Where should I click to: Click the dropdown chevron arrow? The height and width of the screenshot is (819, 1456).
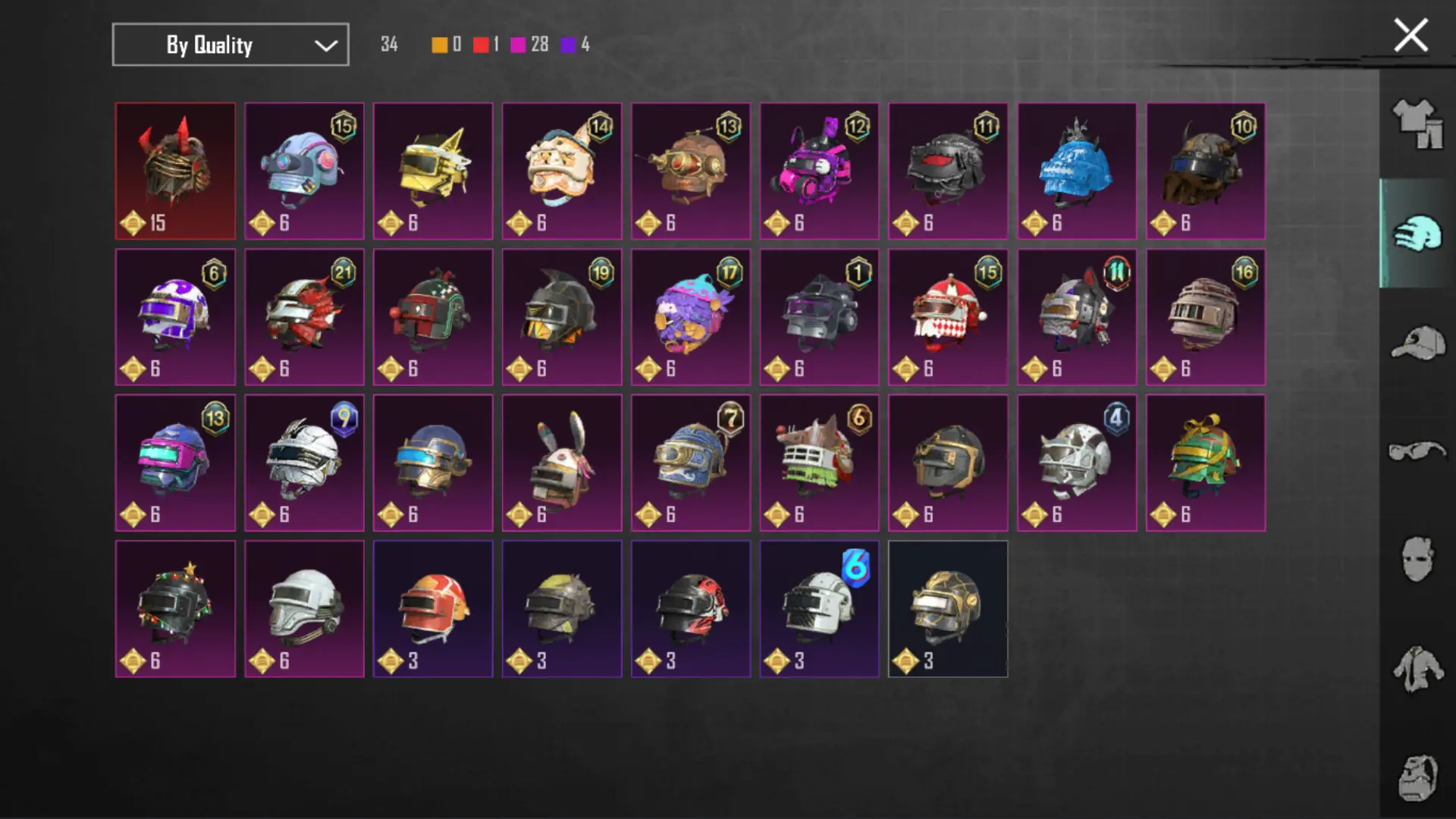pyautogui.click(x=326, y=45)
